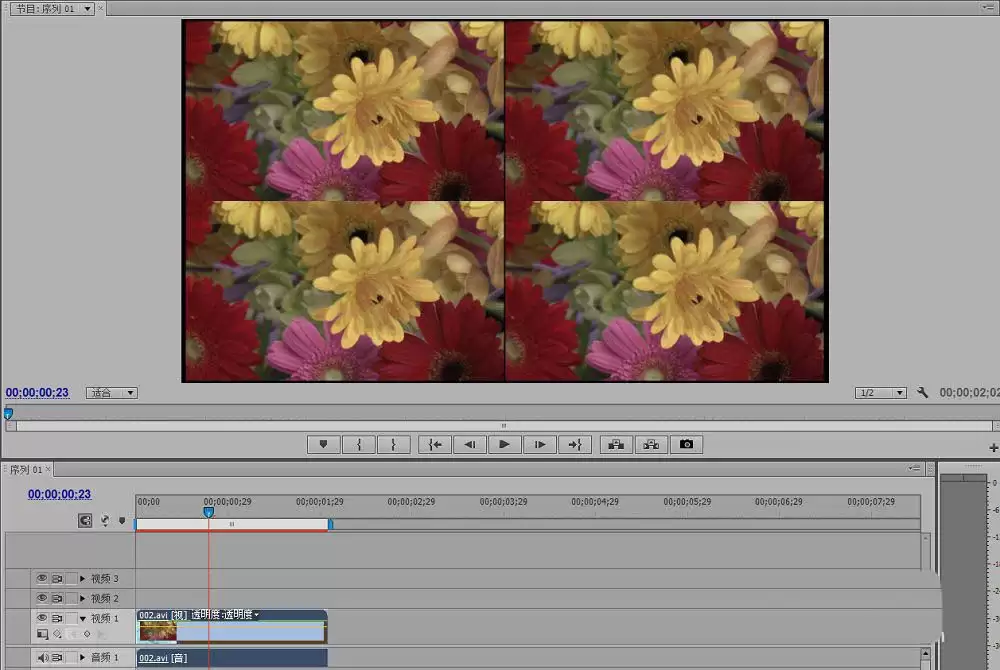This screenshot has height=670, width=1000.
Task: Hide the 视频 3 track with its eye icon
Action: [x=41, y=578]
